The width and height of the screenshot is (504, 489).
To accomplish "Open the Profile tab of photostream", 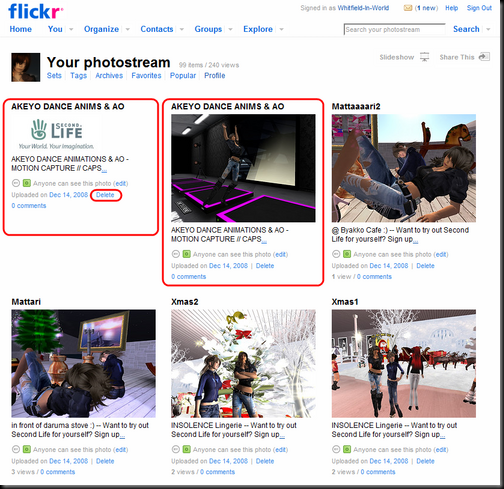I will tap(215, 76).
